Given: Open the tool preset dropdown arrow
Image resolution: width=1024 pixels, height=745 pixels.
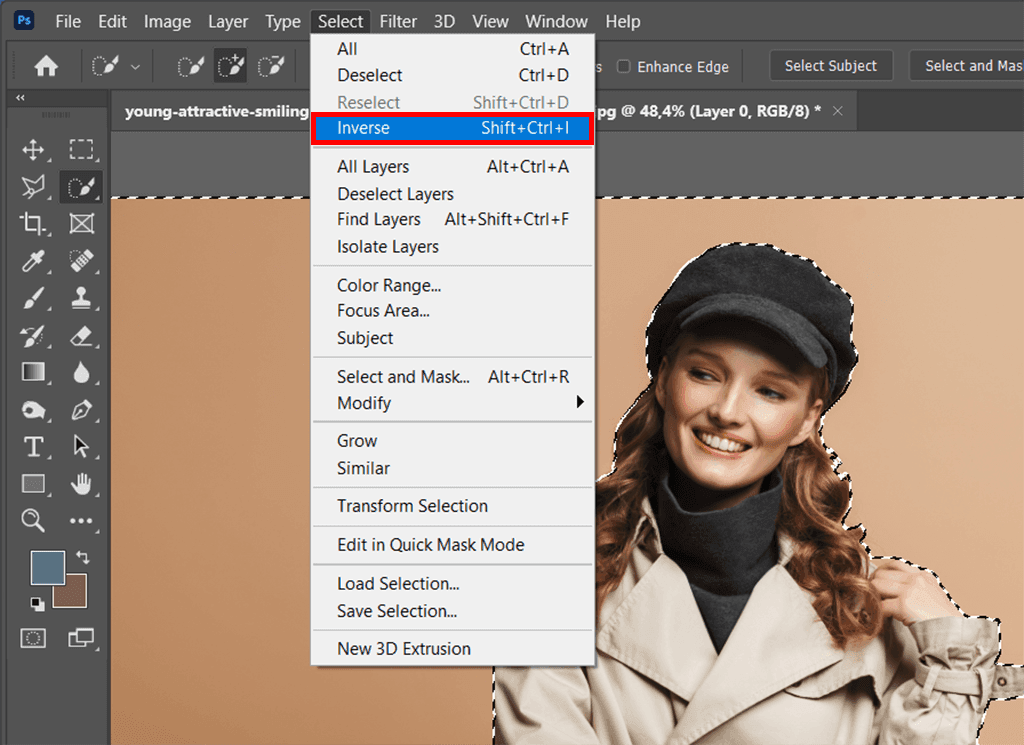Looking at the screenshot, I should [135, 67].
